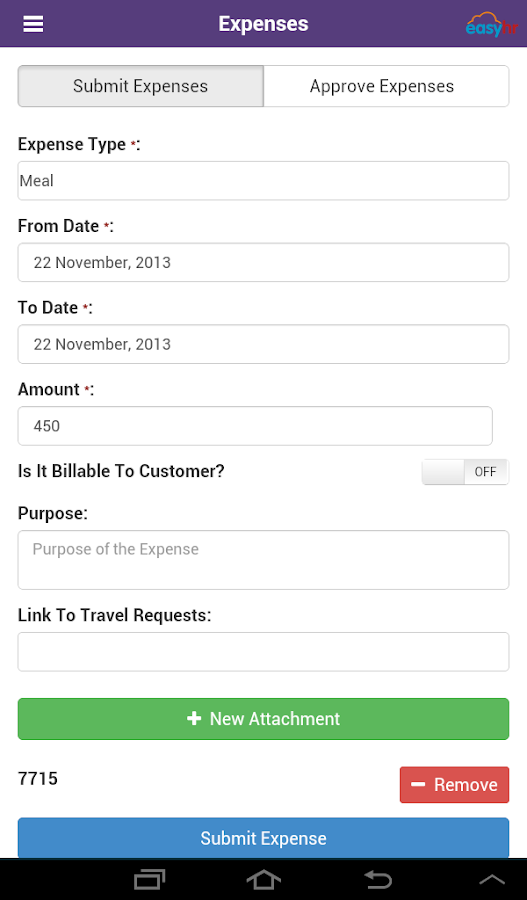Tap the up chevron in navigation bar
The height and width of the screenshot is (900, 527).
click(x=492, y=880)
